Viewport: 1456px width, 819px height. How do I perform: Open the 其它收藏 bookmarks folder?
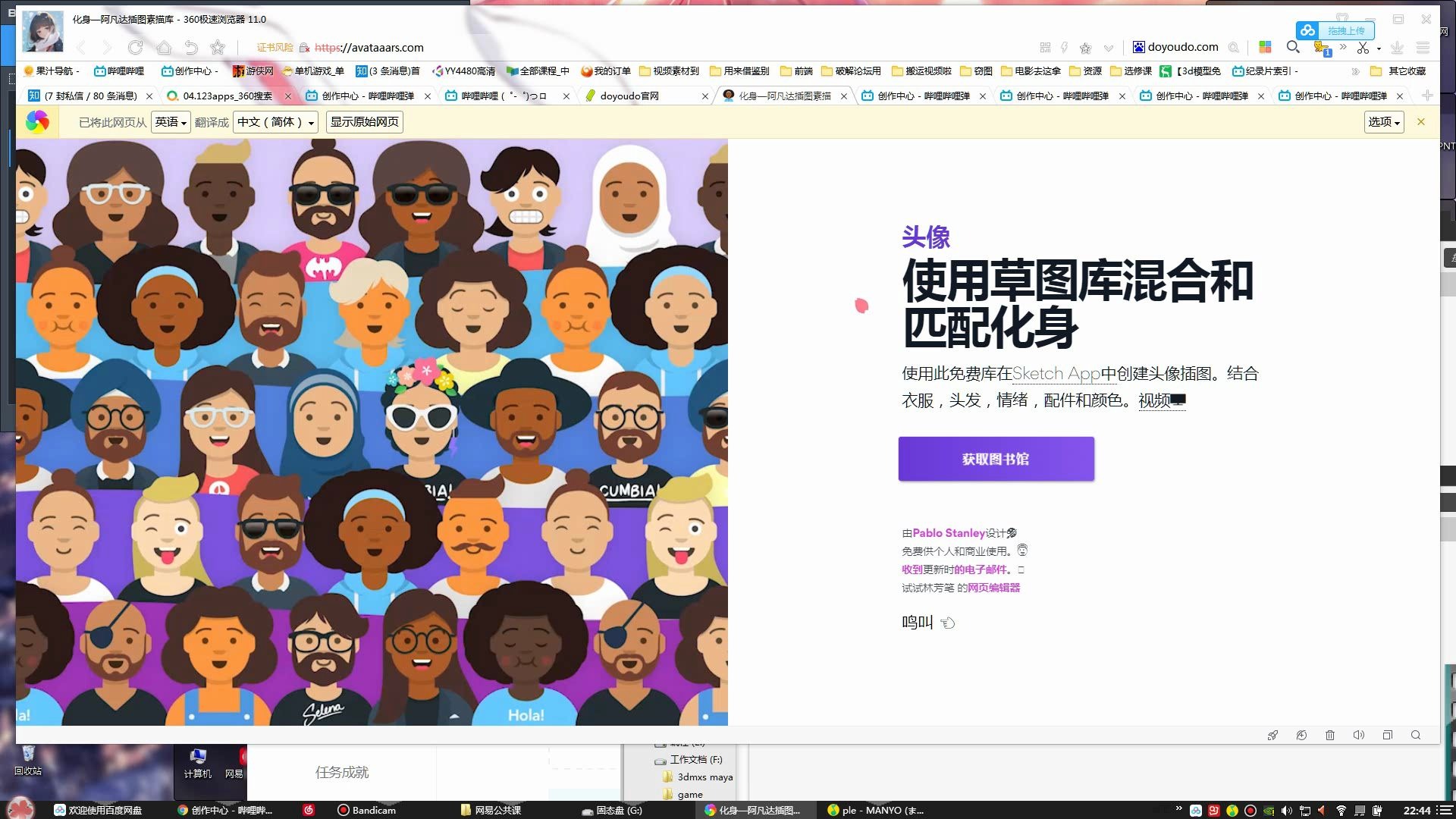point(1398,71)
